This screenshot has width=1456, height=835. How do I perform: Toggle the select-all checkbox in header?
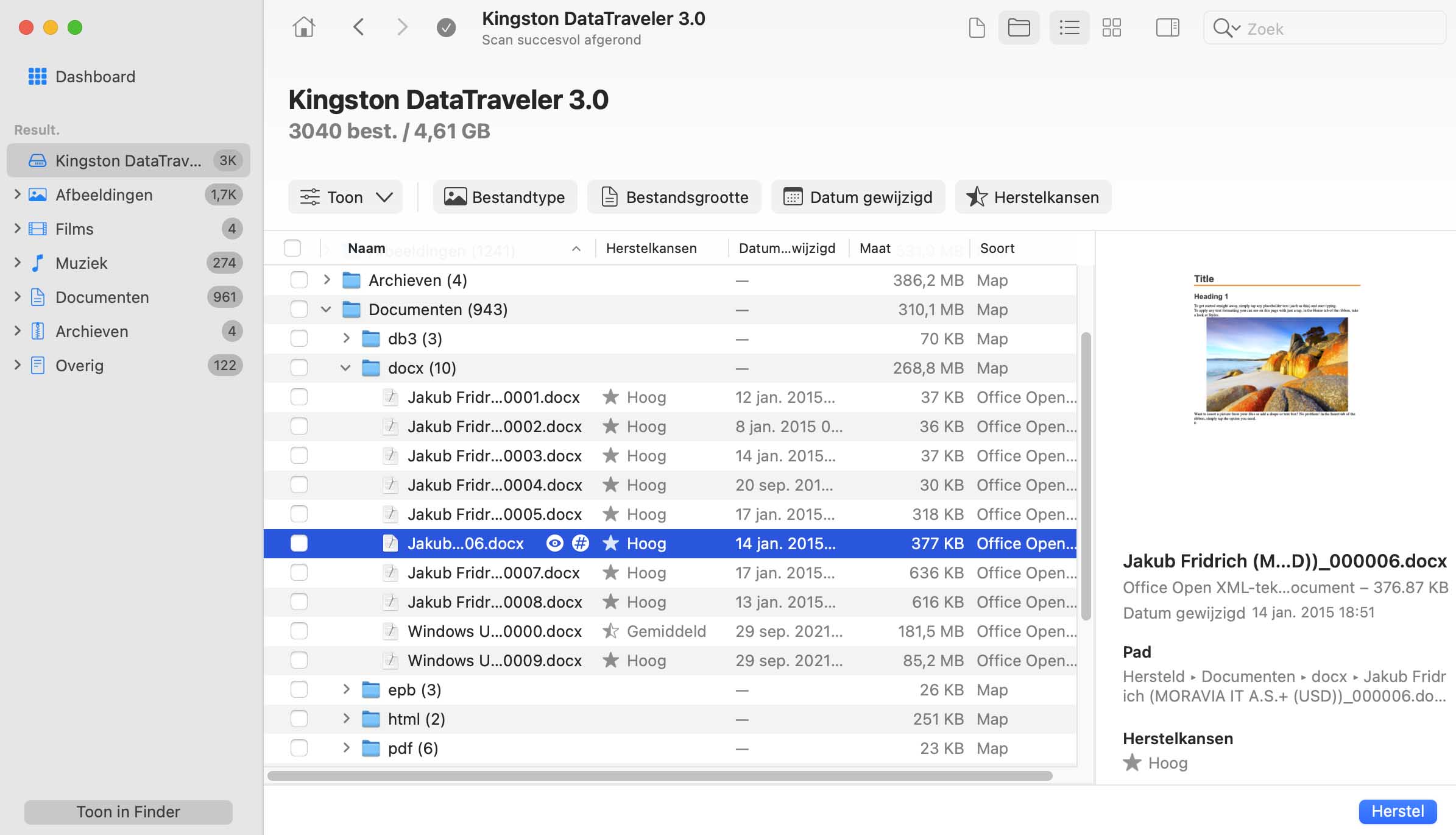point(292,248)
